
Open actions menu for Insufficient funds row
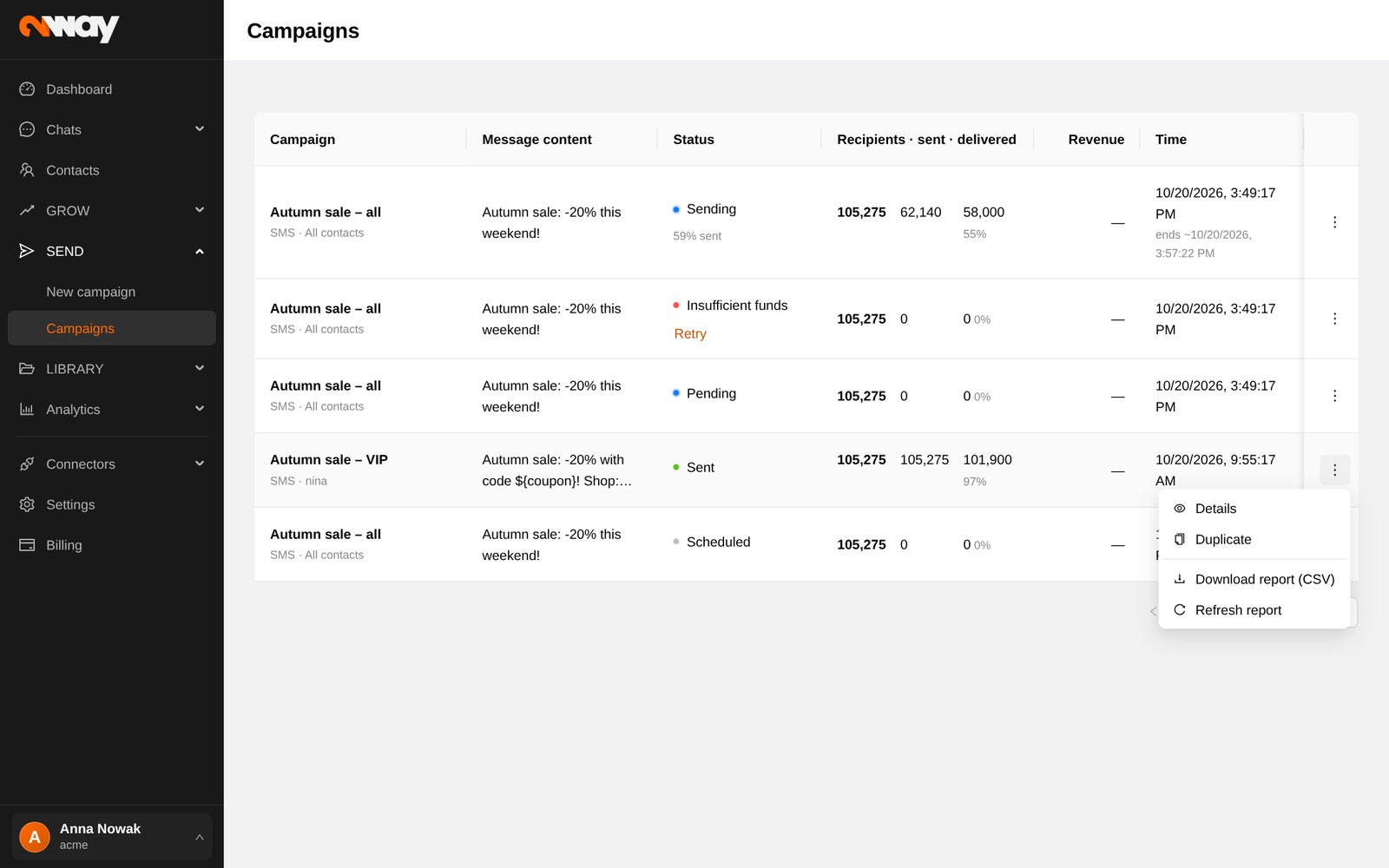point(1334,319)
